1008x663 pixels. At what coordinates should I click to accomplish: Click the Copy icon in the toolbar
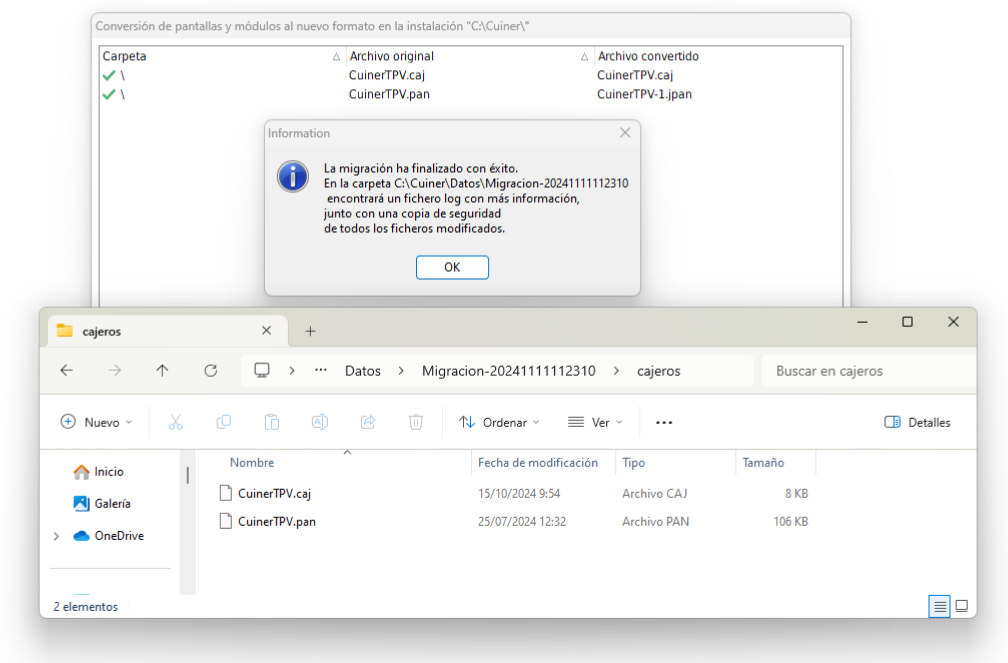tap(224, 422)
